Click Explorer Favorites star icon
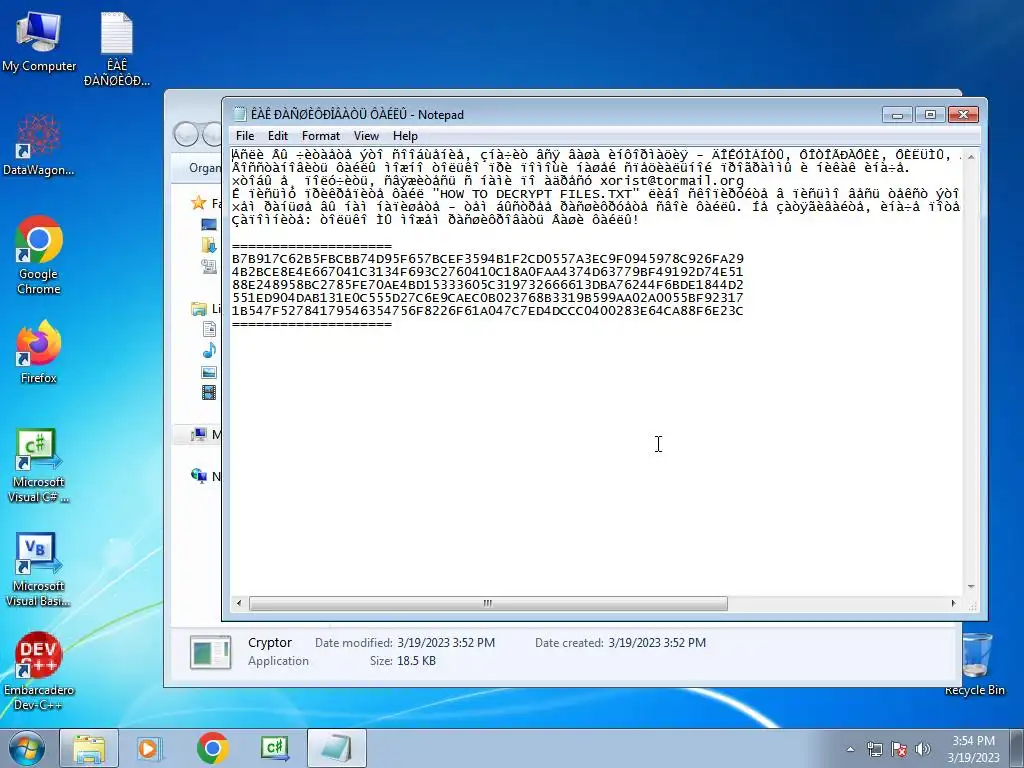Viewport: 1024px width, 768px height. [199, 203]
